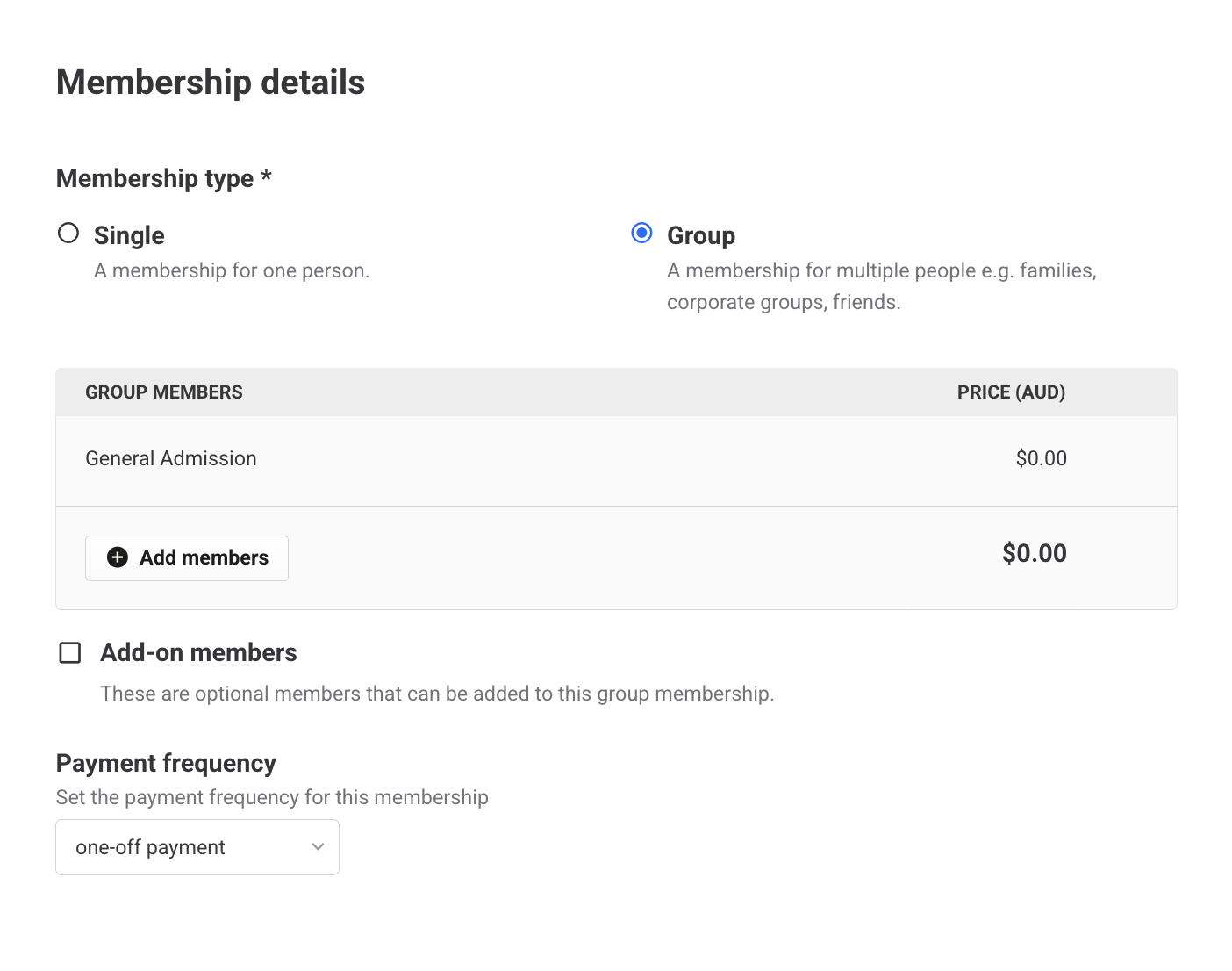Click the Add members button label
1232x971 pixels.
204,557
